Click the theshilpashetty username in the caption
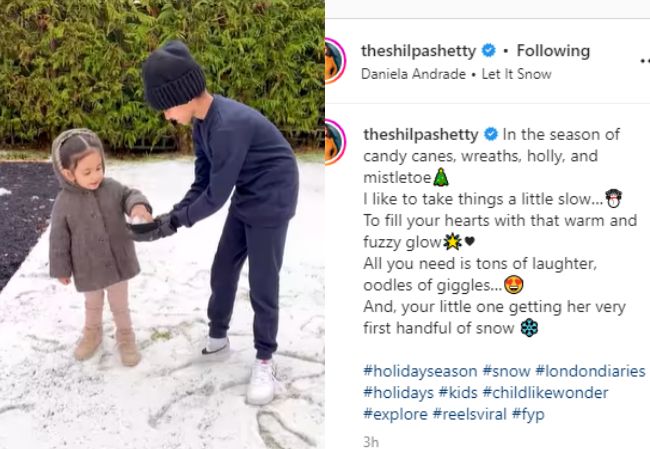This screenshot has height=449, width=650. 421,135
